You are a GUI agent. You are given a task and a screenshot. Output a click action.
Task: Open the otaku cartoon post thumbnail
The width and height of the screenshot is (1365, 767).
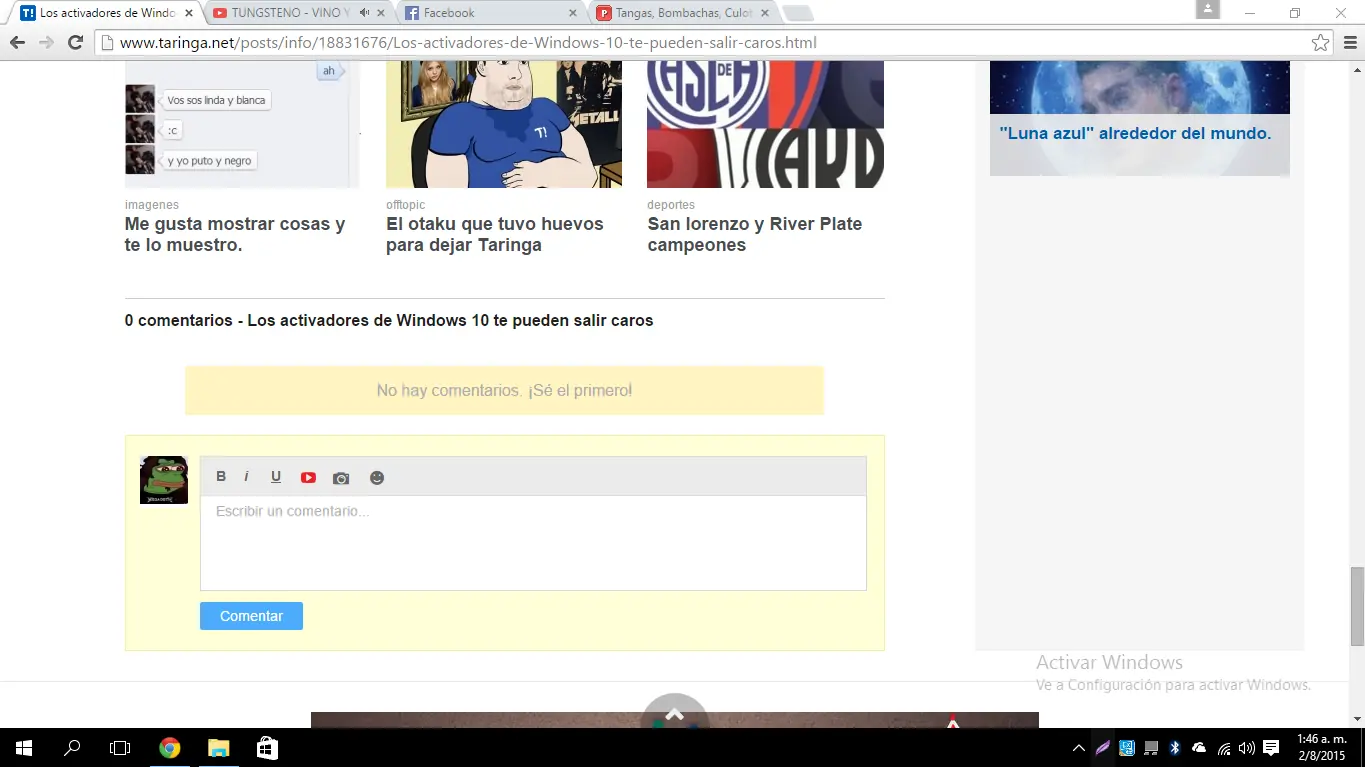click(x=504, y=124)
